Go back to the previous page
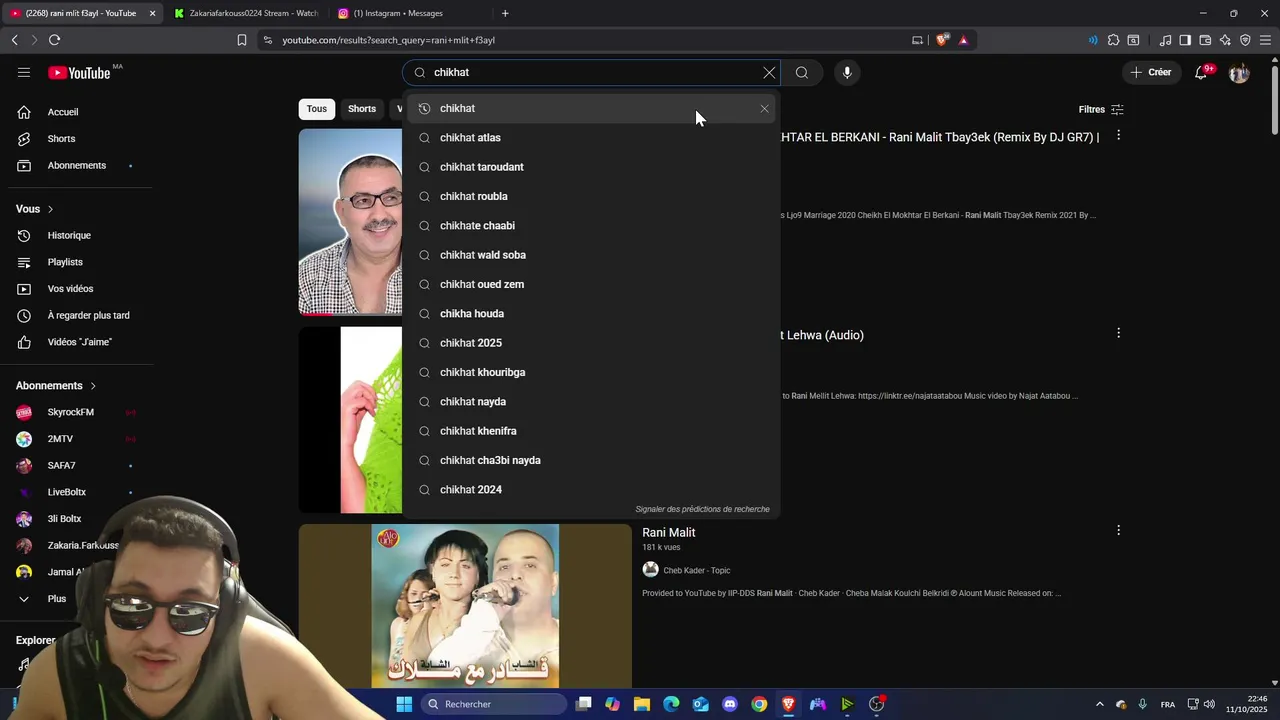 click(x=14, y=40)
